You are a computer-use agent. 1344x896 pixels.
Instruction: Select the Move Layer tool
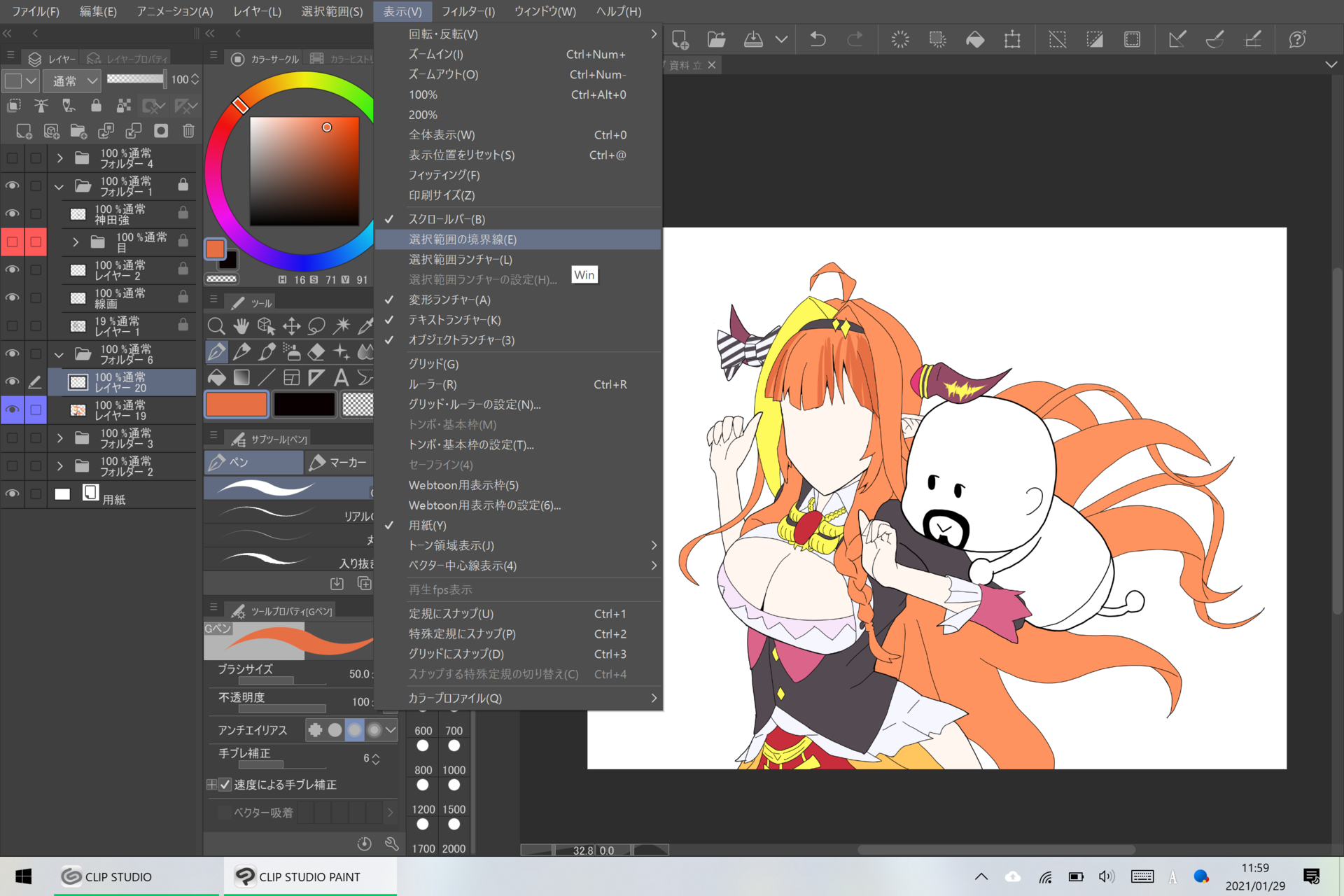tap(292, 326)
